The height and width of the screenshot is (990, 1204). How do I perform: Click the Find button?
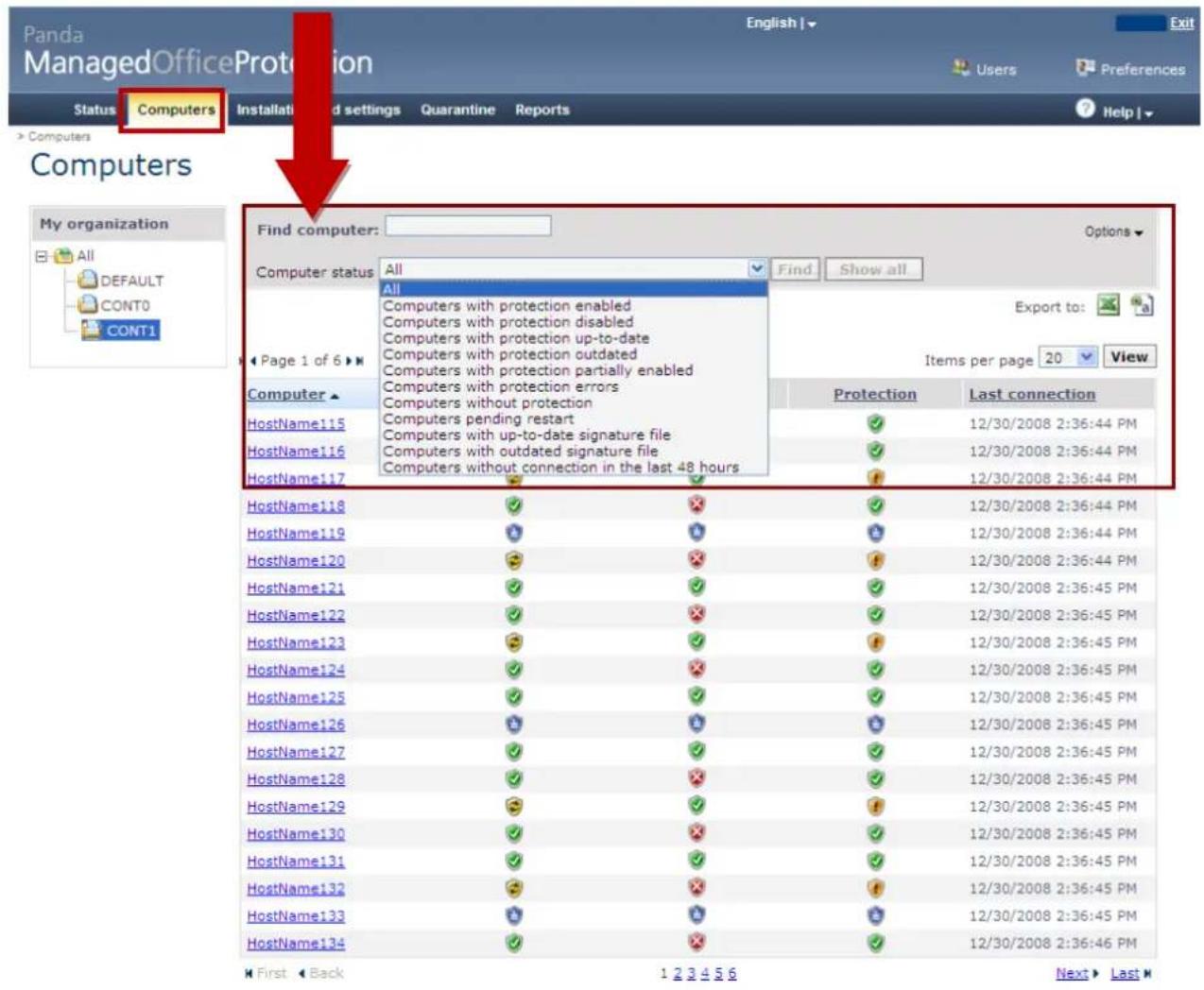click(796, 269)
